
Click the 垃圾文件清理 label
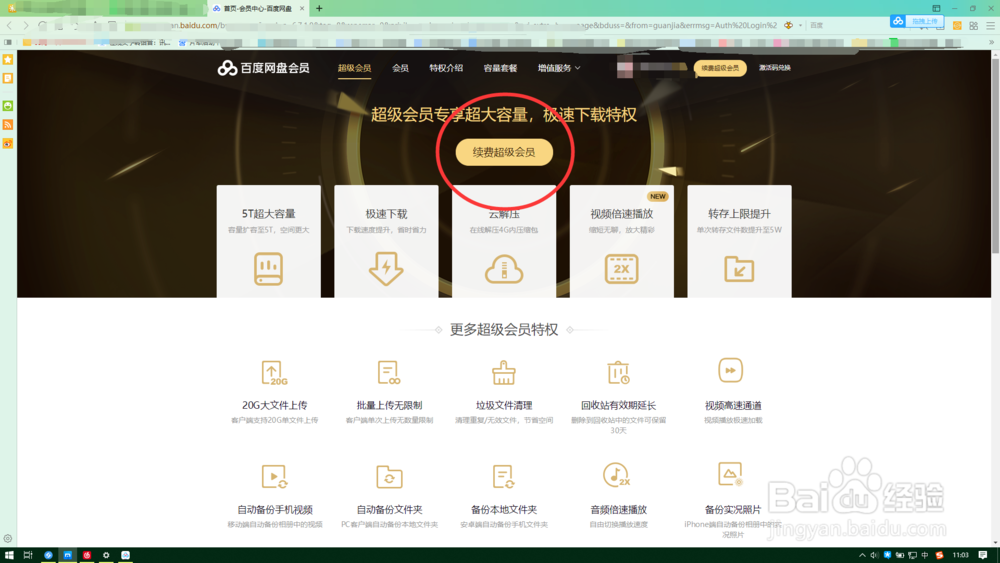[x=504, y=405]
